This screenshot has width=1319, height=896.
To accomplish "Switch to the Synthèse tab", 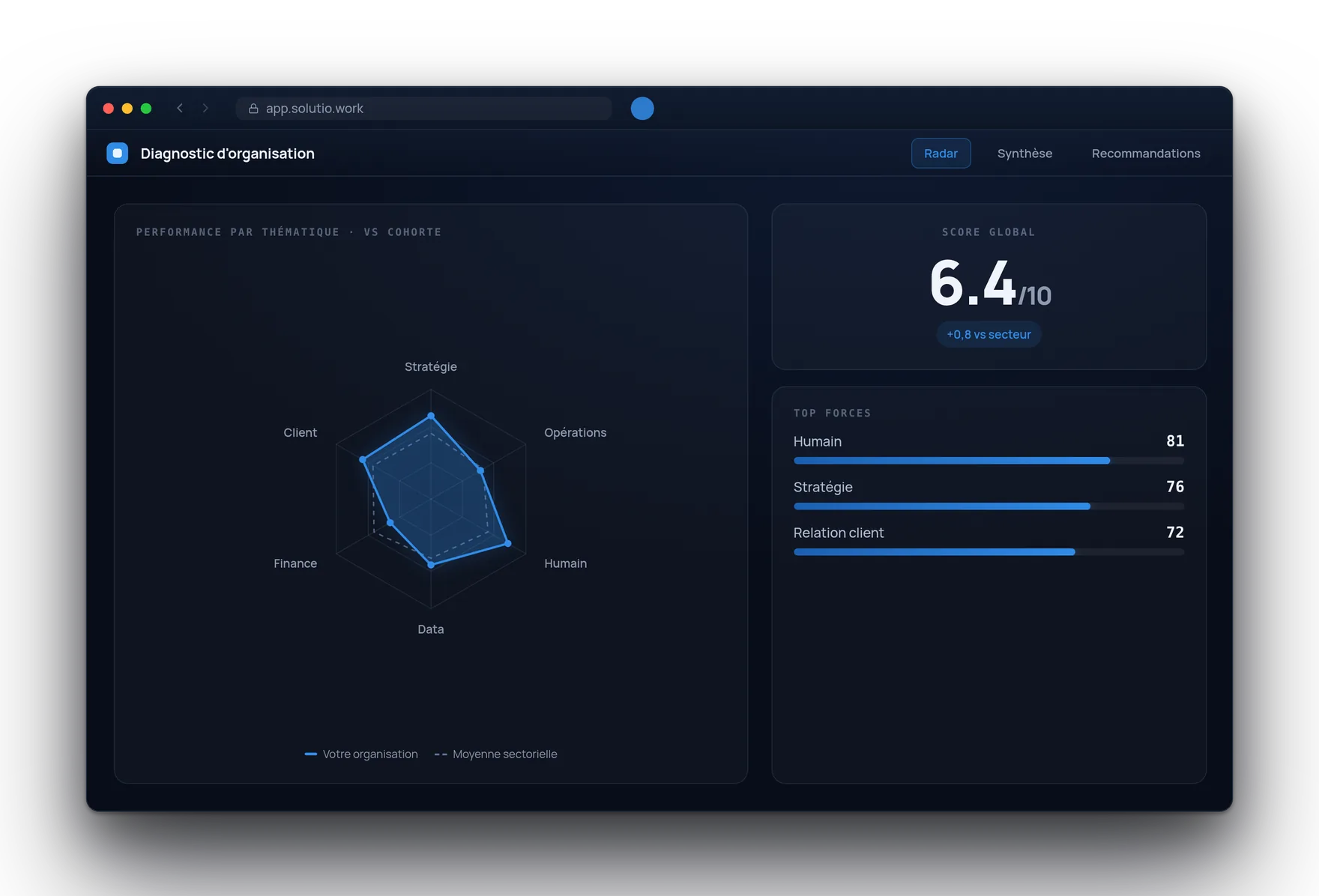I will coord(1024,153).
